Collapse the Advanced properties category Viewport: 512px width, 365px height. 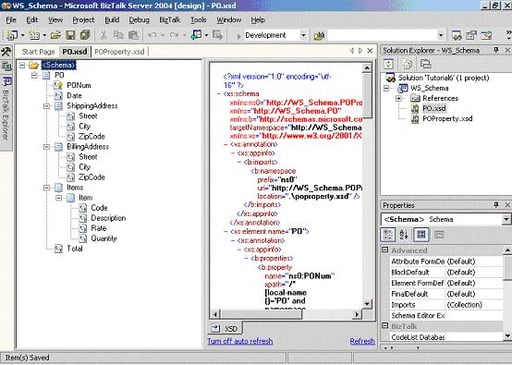(385, 250)
